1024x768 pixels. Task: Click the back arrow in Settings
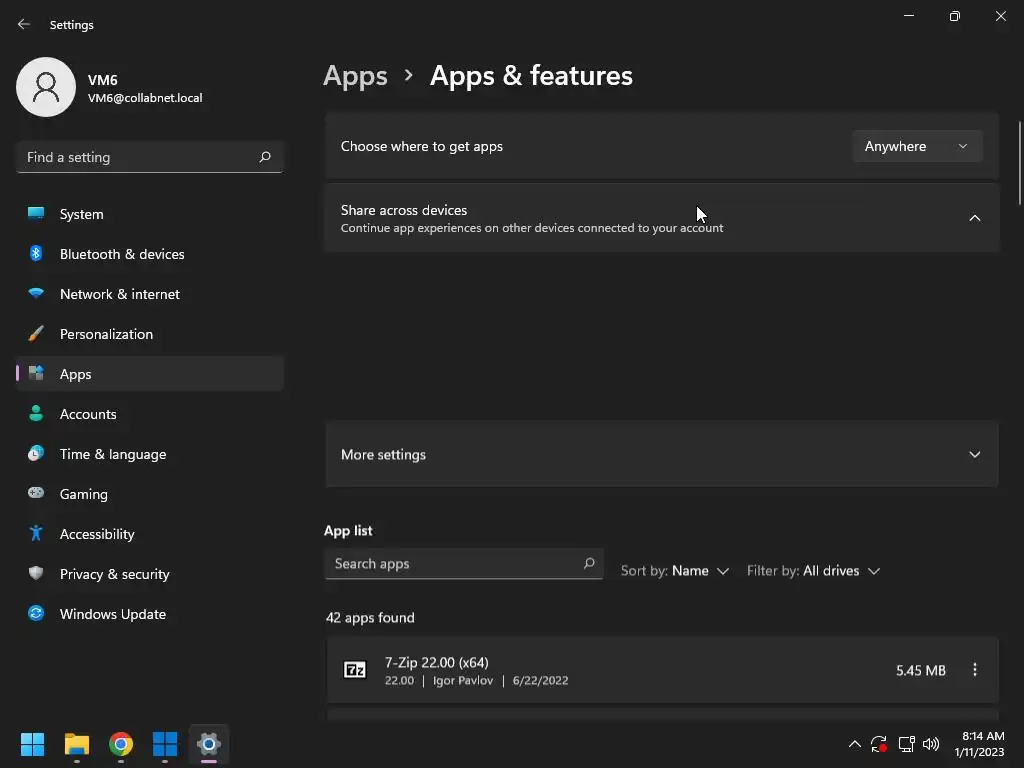(x=24, y=24)
